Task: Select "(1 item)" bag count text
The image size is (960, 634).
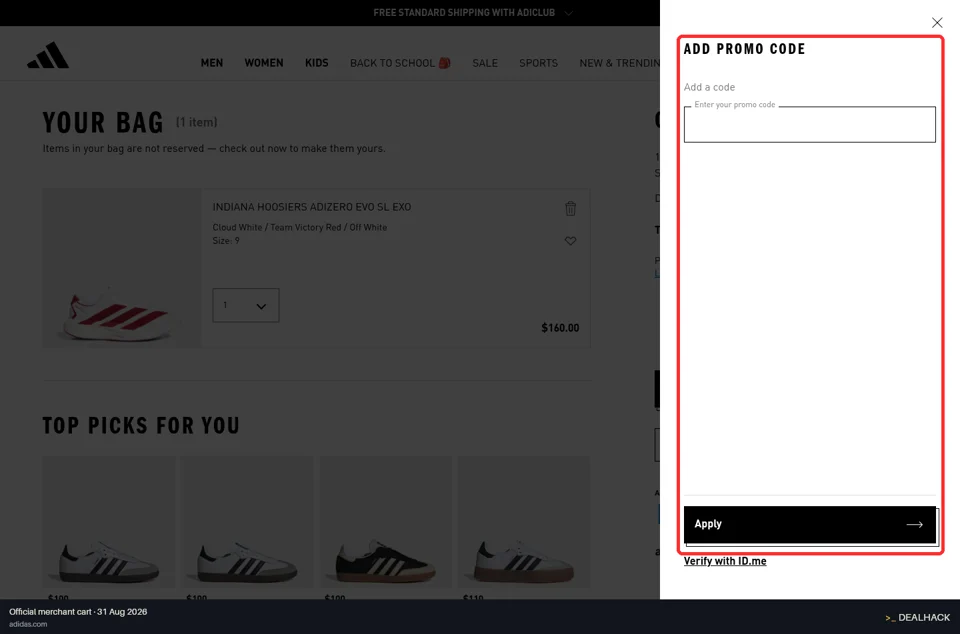Action: (x=197, y=122)
